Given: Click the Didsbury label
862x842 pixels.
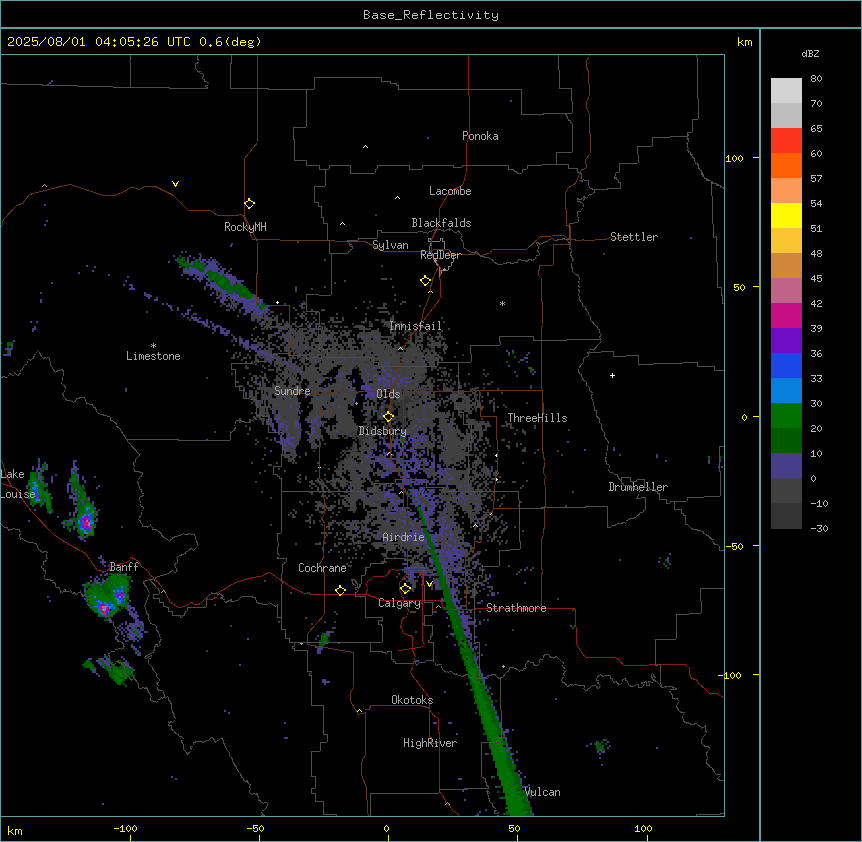Looking at the screenshot, I should [383, 431].
